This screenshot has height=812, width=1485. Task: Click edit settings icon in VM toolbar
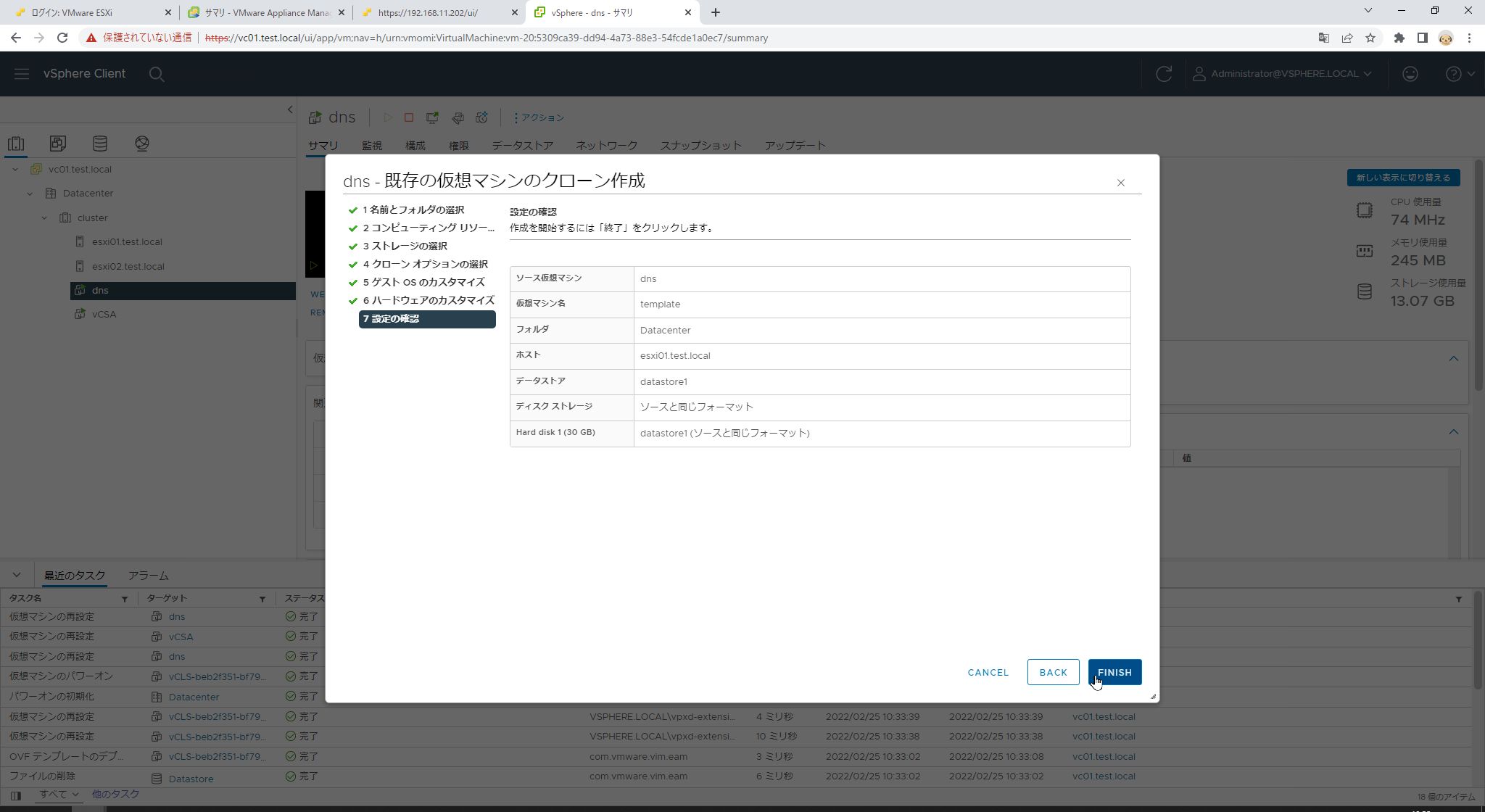pos(458,117)
